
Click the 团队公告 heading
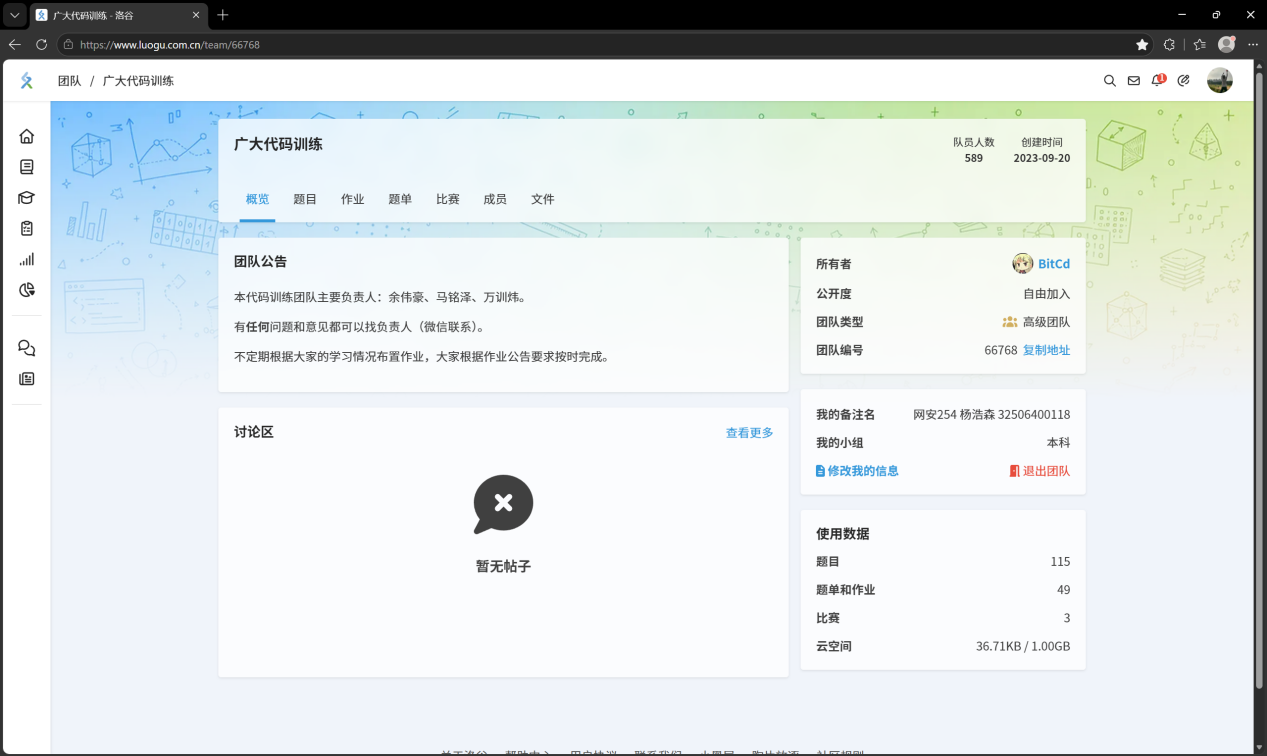click(x=260, y=261)
